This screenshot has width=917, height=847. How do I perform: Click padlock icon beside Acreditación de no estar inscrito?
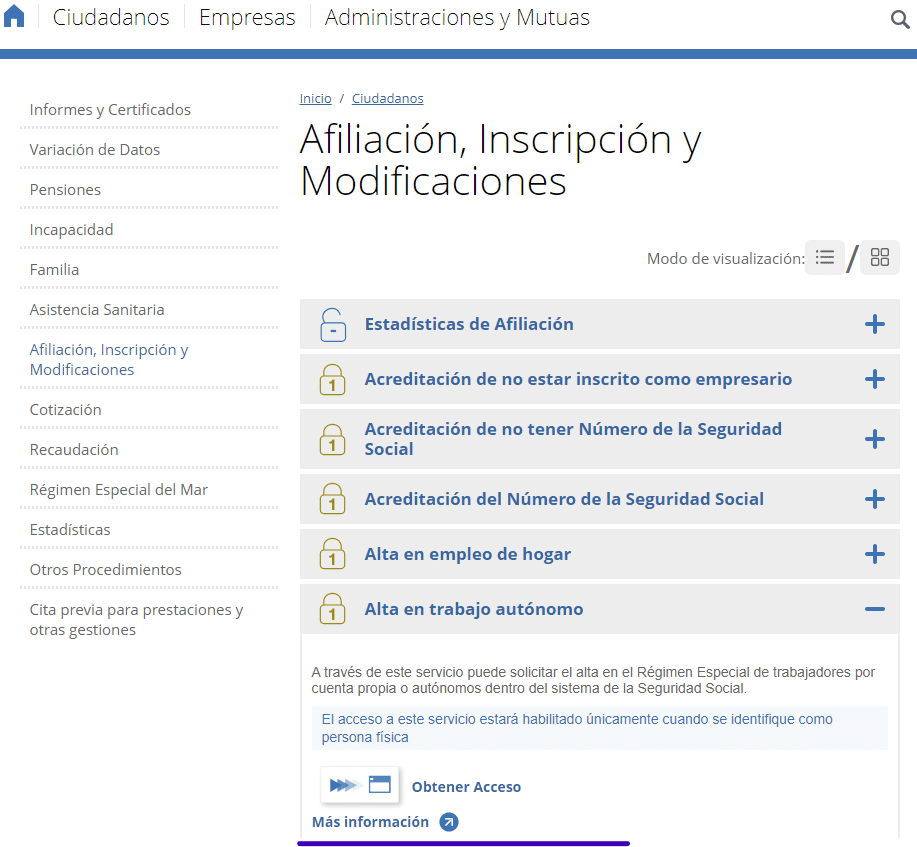(x=332, y=379)
